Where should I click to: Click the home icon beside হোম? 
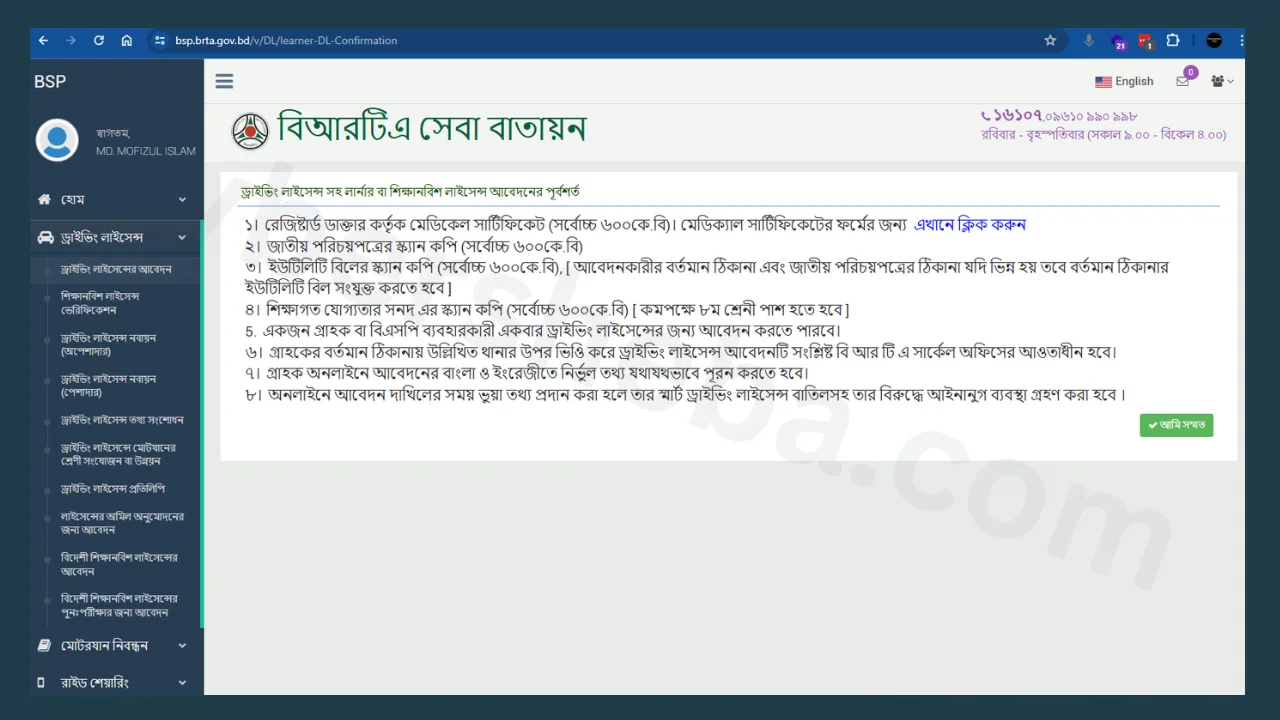[x=44, y=199]
